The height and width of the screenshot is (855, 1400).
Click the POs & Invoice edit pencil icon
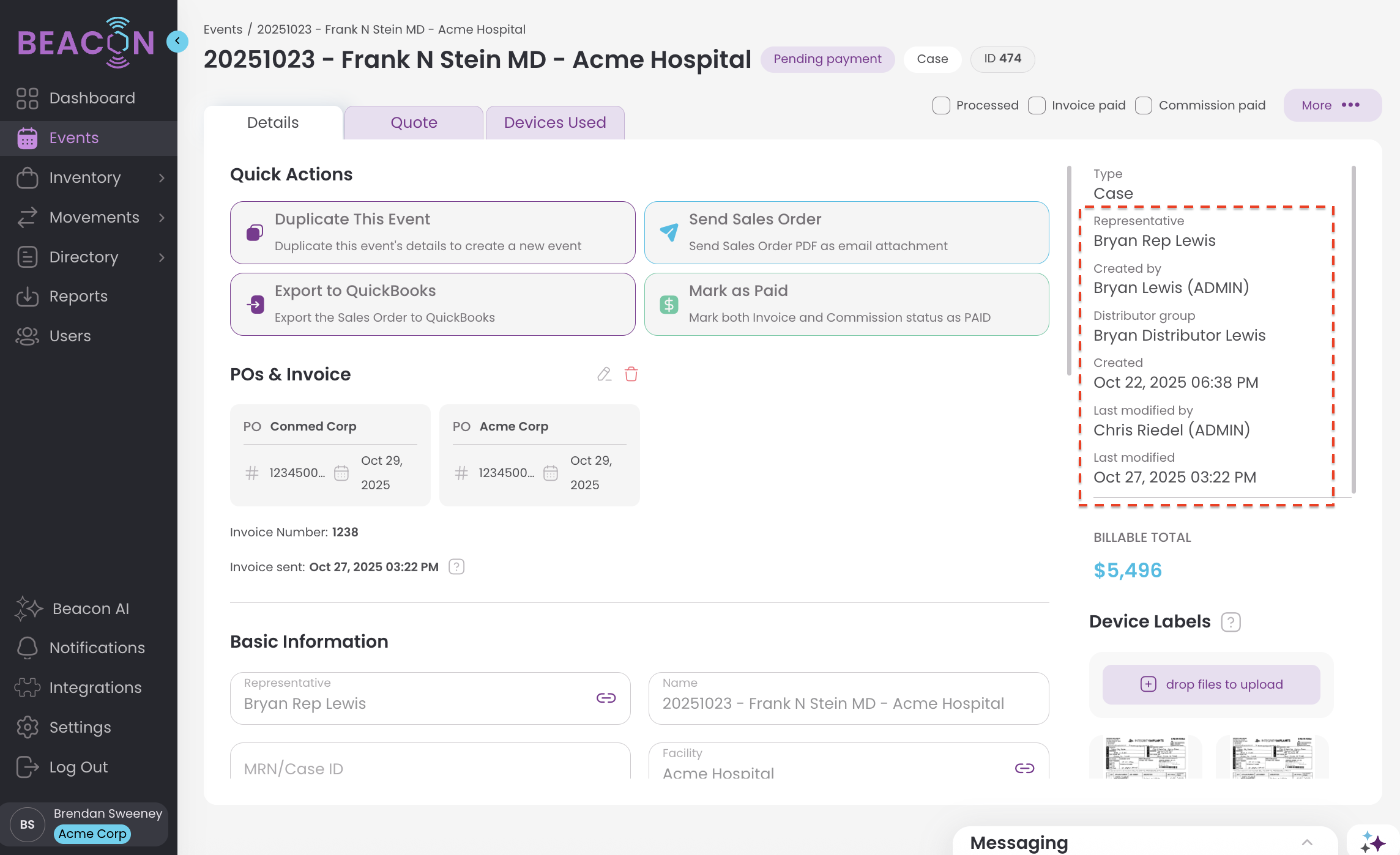604,374
